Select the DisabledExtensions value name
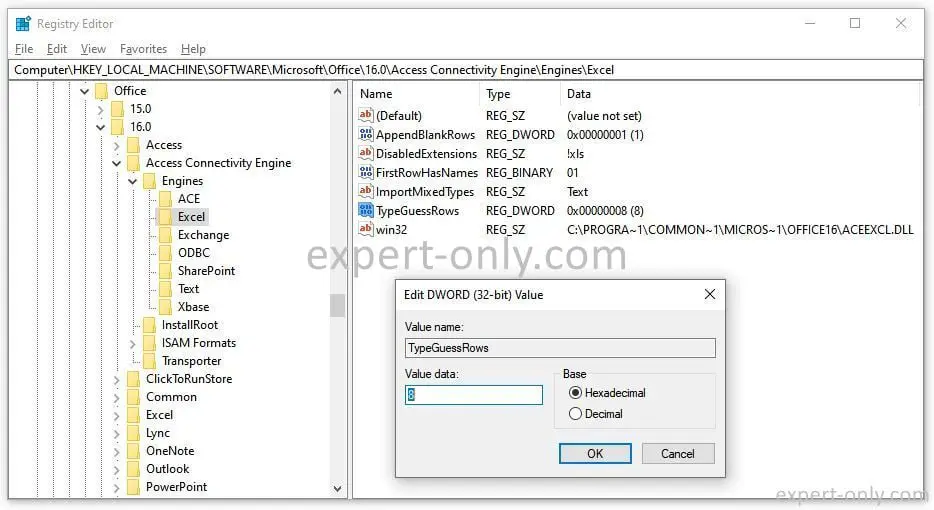934x510 pixels. click(426, 154)
